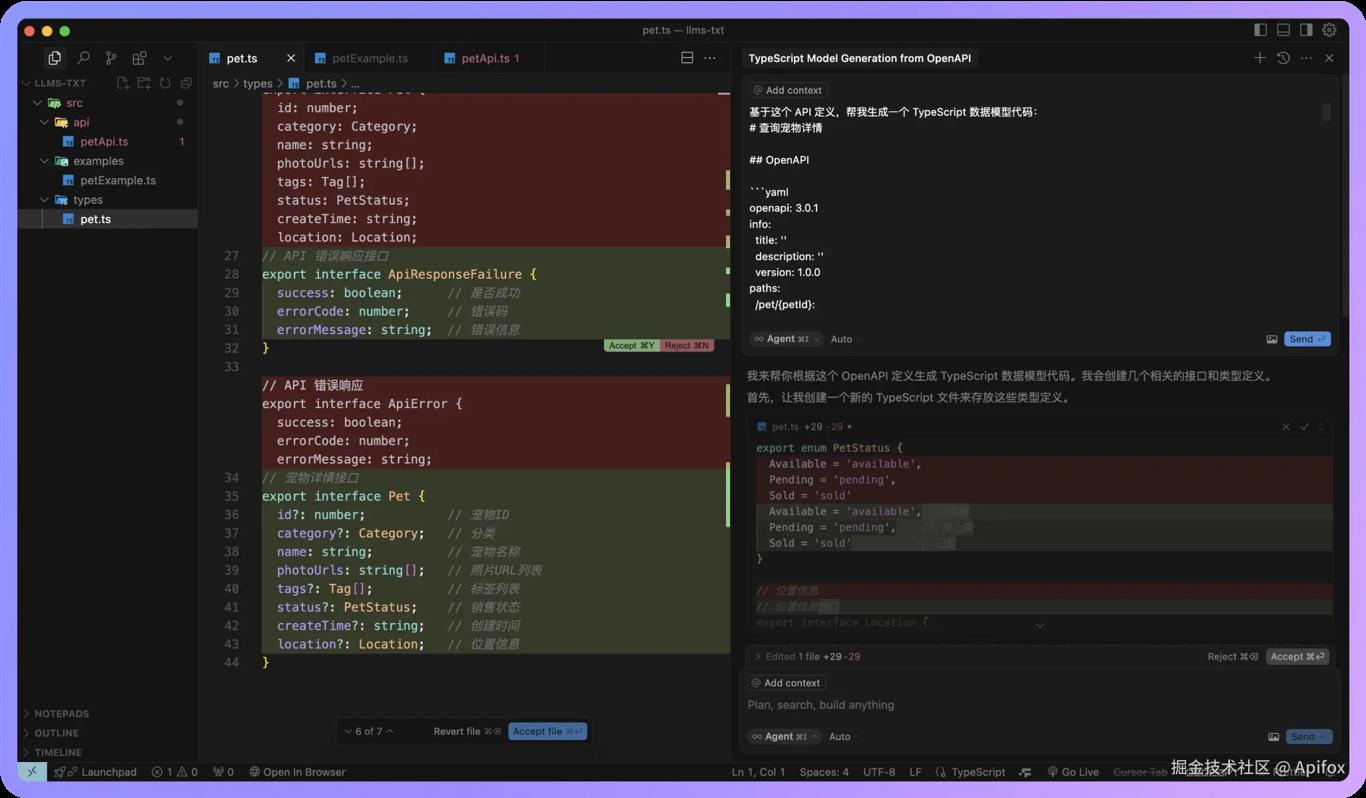Select TypeScript Model Generation from OpenAPI chat tab
The height and width of the screenshot is (798, 1366).
pyautogui.click(x=859, y=58)
